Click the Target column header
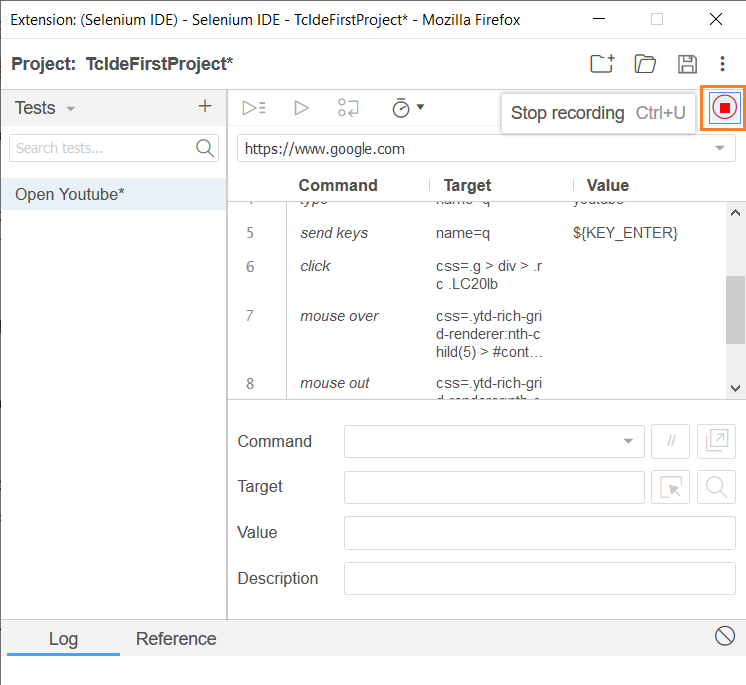 (467, 185)
